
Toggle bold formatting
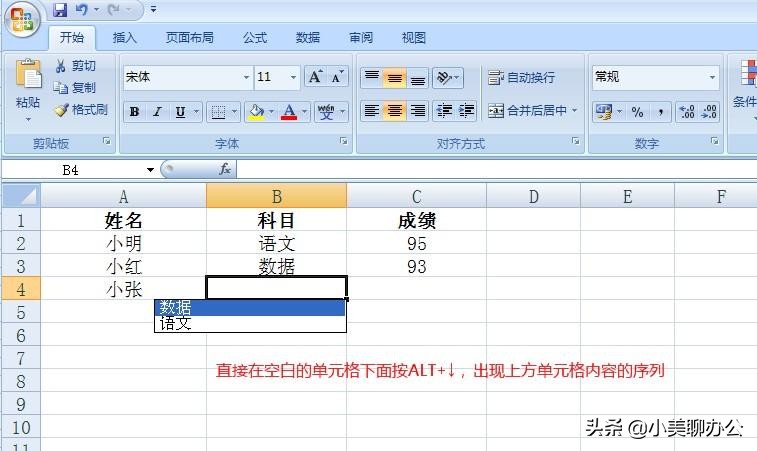[134, 112]
